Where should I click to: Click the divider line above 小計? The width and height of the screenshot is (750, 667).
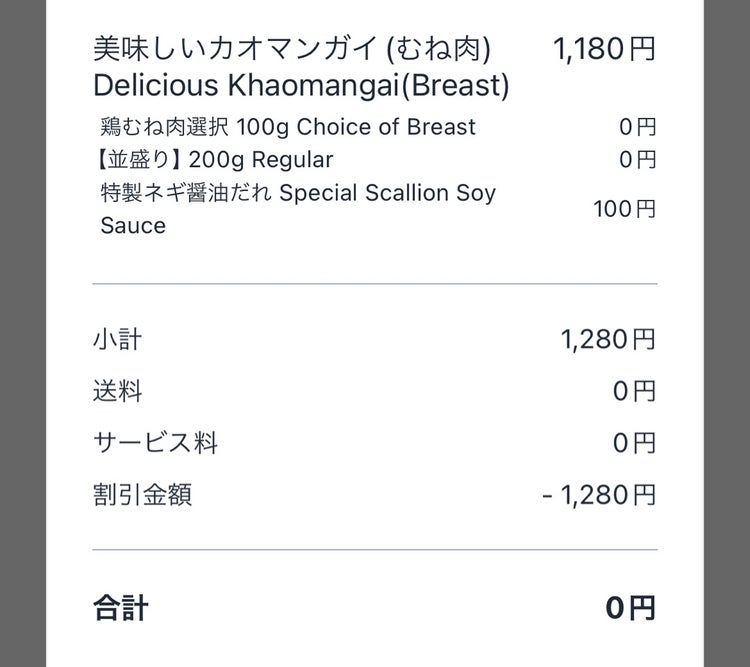(375, 284)
